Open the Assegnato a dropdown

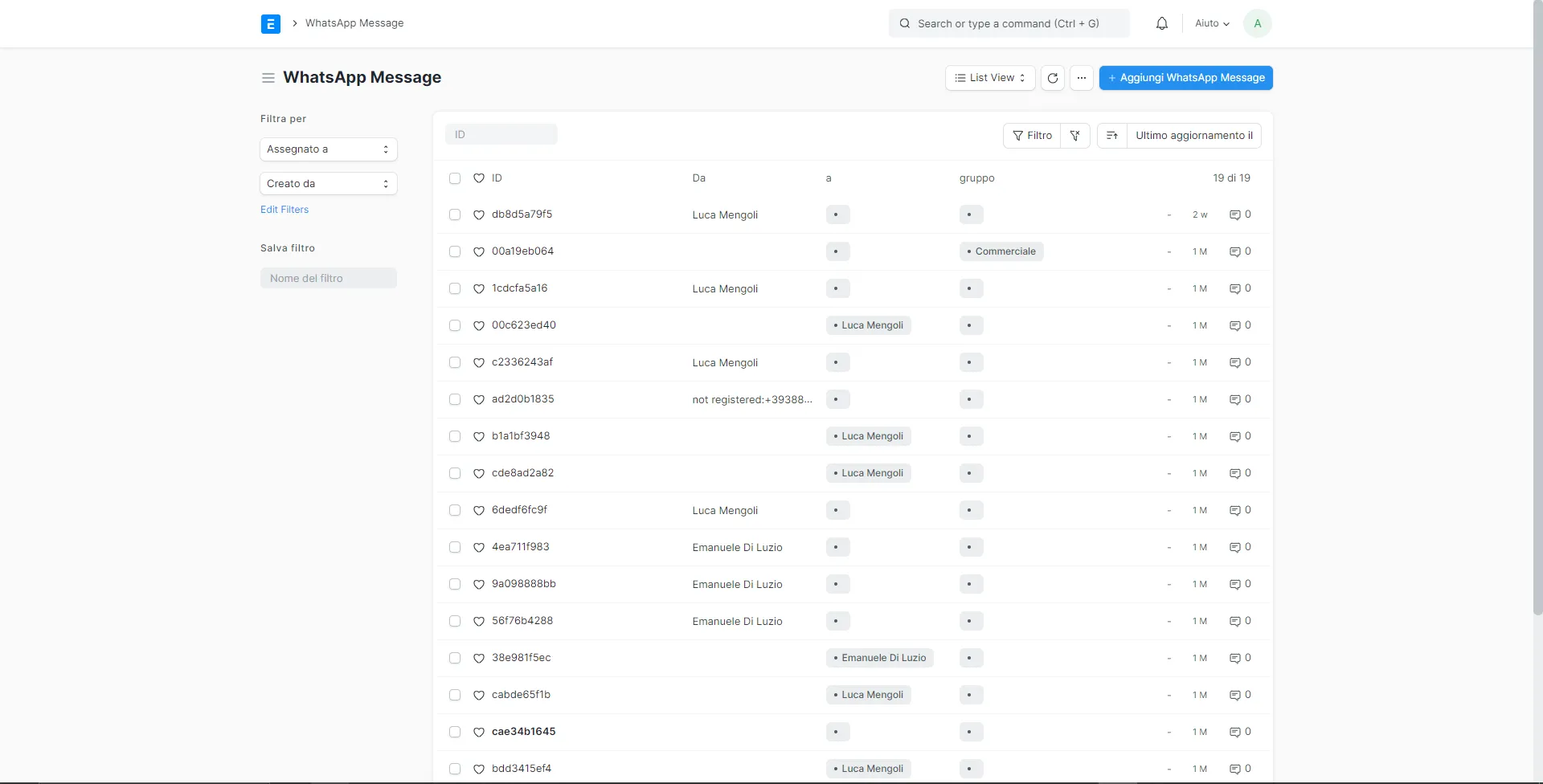[328, 149]
